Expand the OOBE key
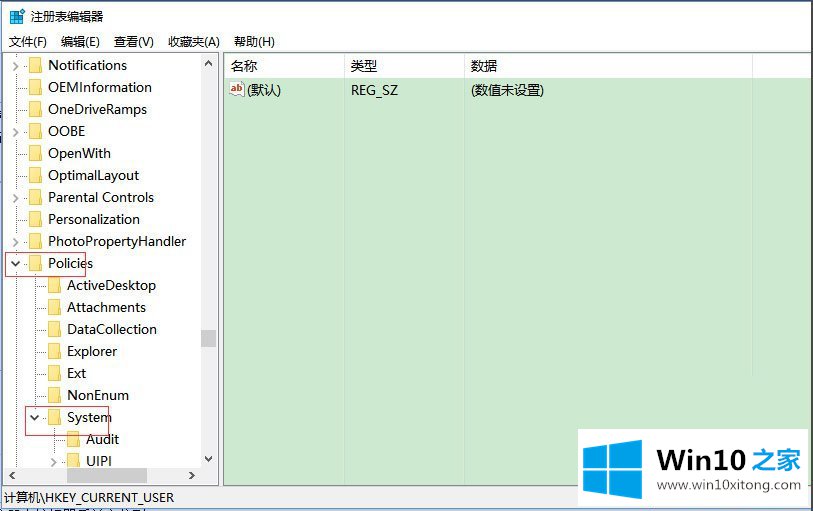Screen dimensions: 813x511 pyautogui.click(x=15, y=132)
